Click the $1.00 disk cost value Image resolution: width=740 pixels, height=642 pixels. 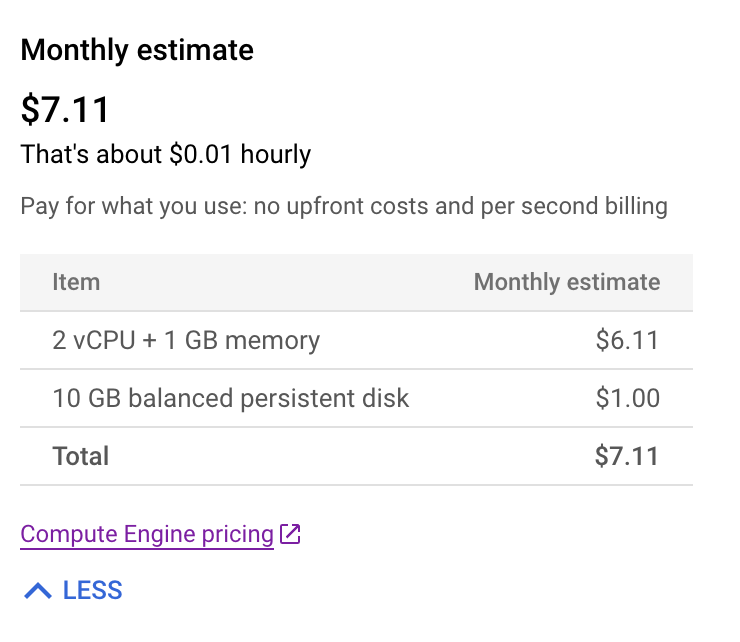[627, 398]
